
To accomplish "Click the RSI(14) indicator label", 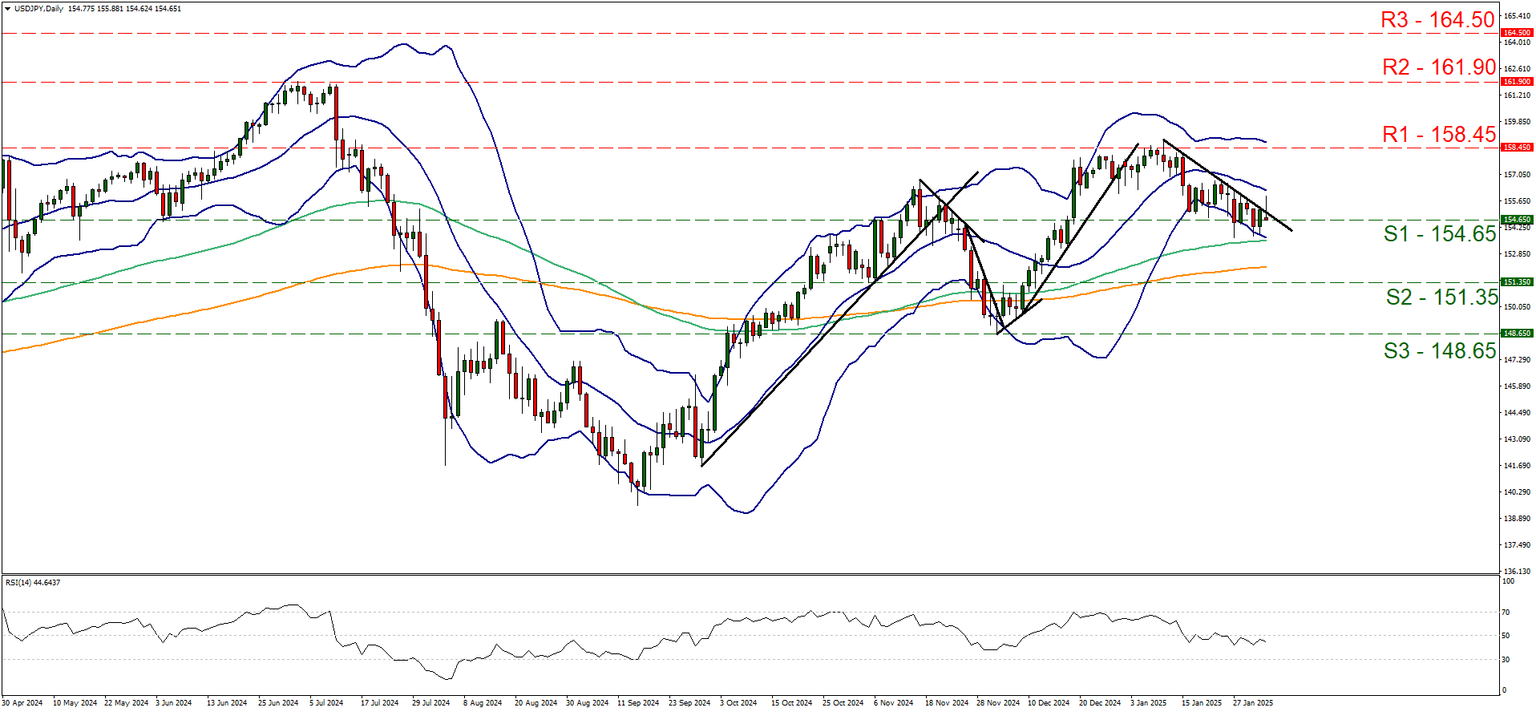I will click(20, 579).
